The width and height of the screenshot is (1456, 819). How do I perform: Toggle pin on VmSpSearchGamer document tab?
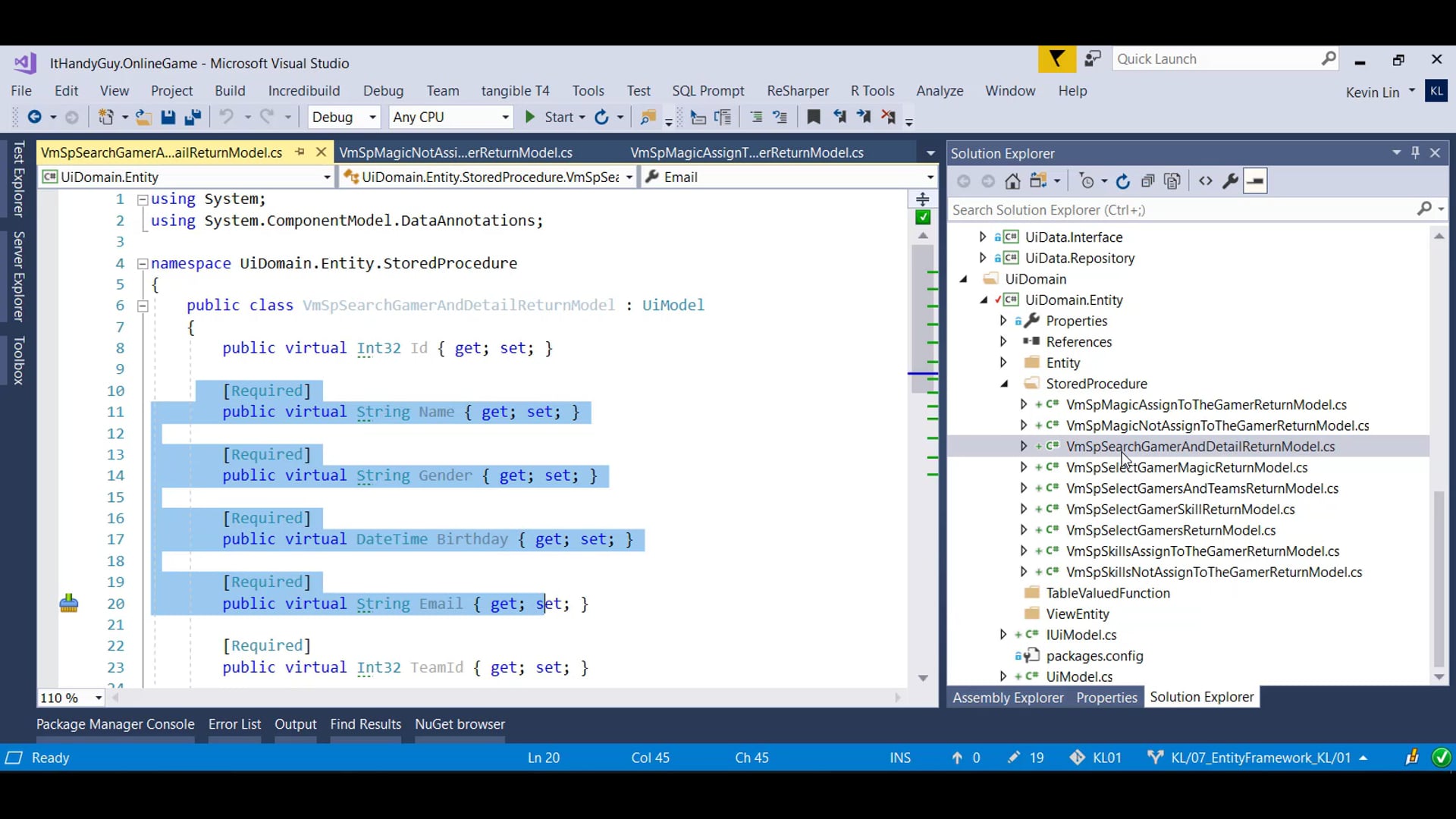click(300, 152)
